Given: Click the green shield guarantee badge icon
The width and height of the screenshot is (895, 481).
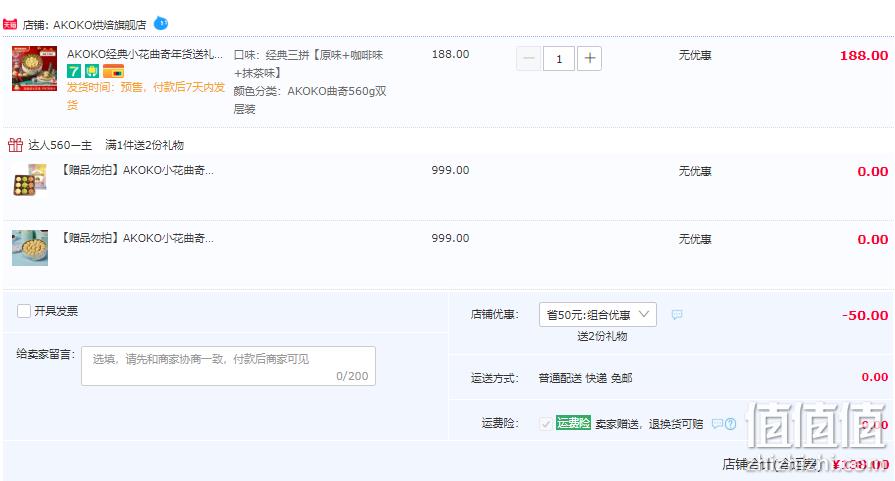Looking at the screenshot, I should coord(92,71).
